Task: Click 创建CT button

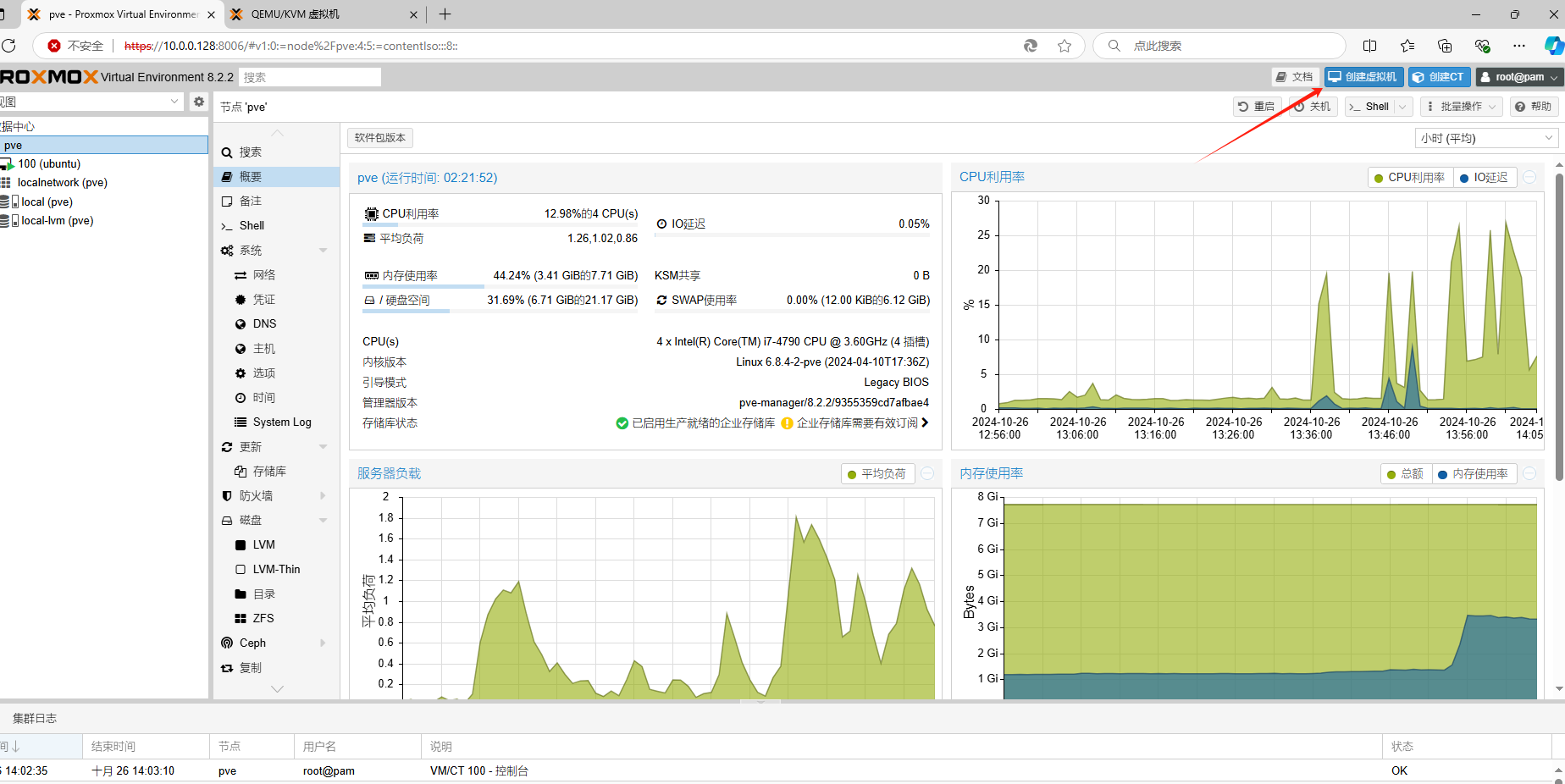Action: pos(1439,77)
